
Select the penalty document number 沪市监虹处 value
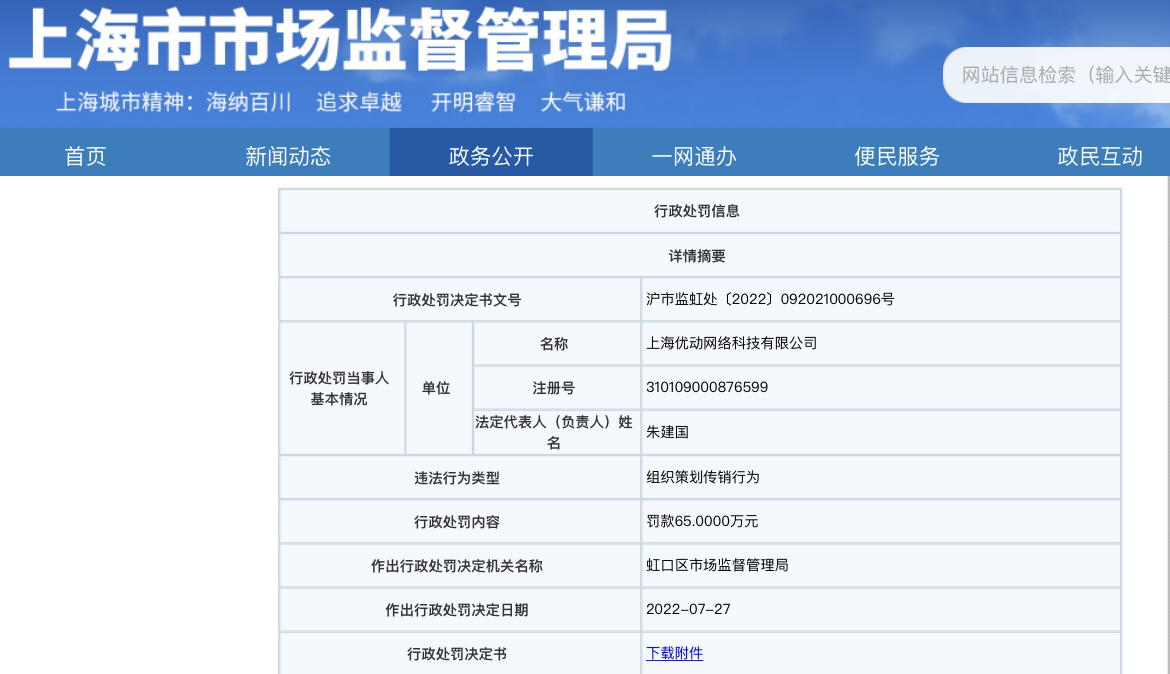point(770,299)
